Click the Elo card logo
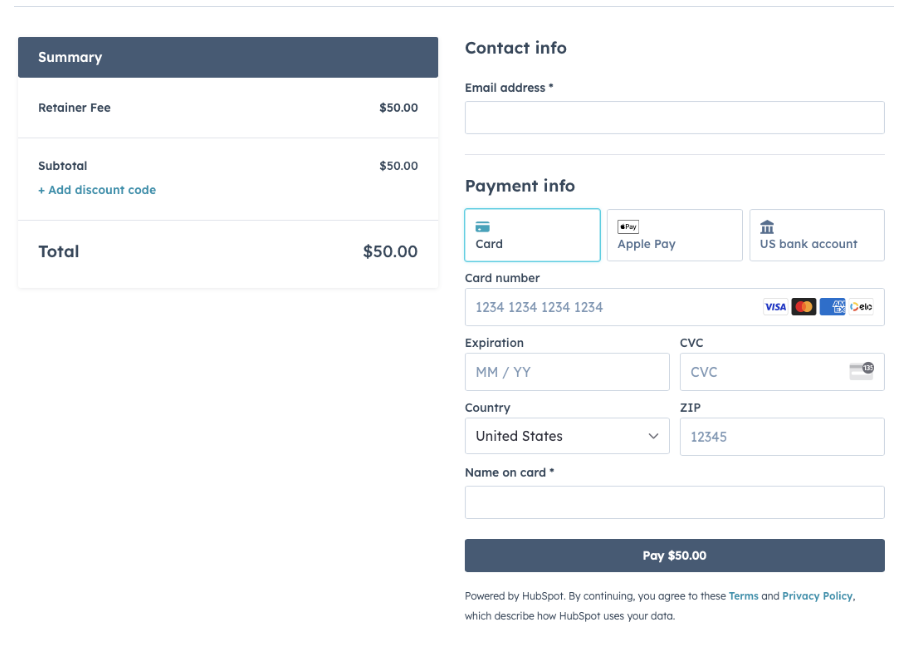This screenshot has height=658, width=924. [x=861, y=307]
